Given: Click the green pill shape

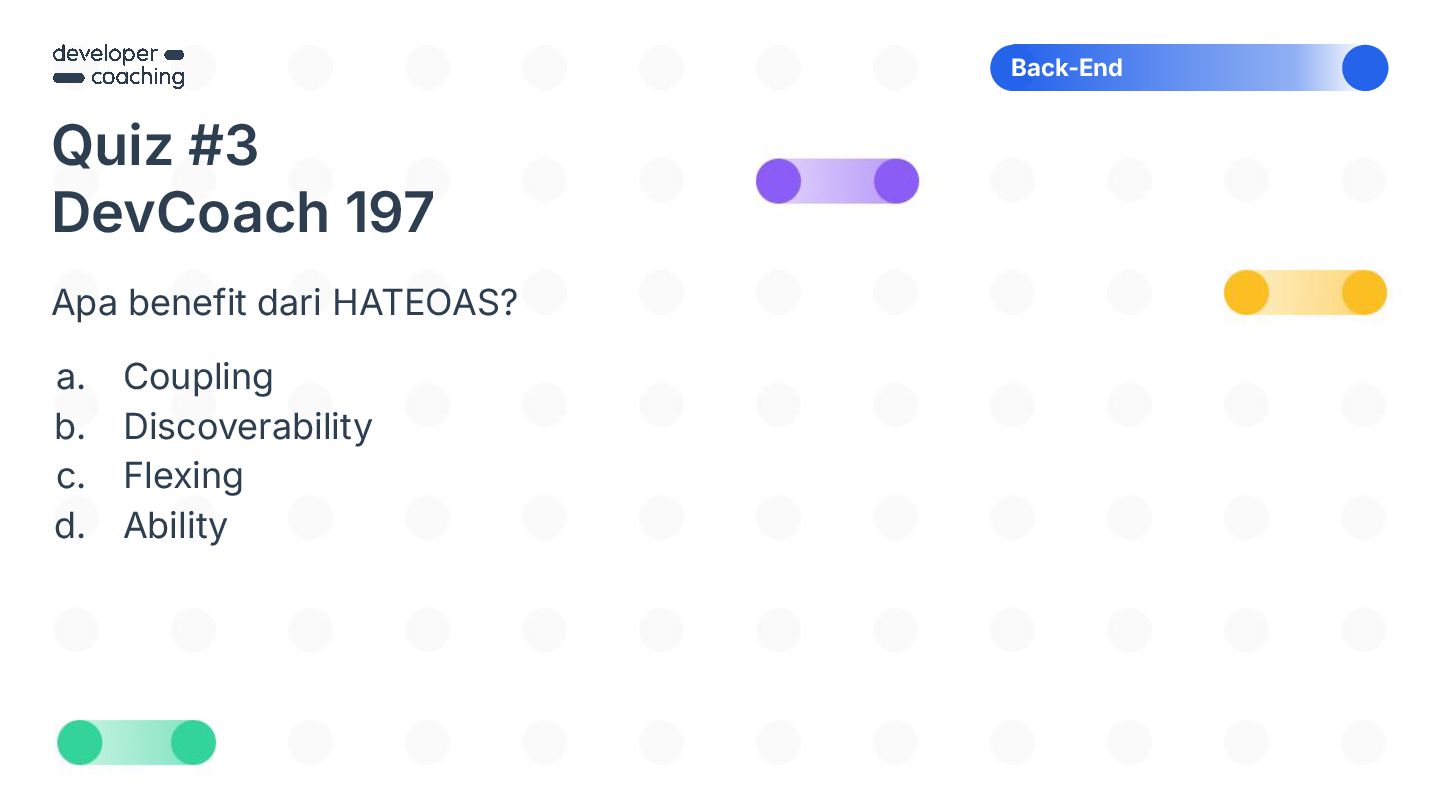Looking at the screenshot, I should pos(136,743).
